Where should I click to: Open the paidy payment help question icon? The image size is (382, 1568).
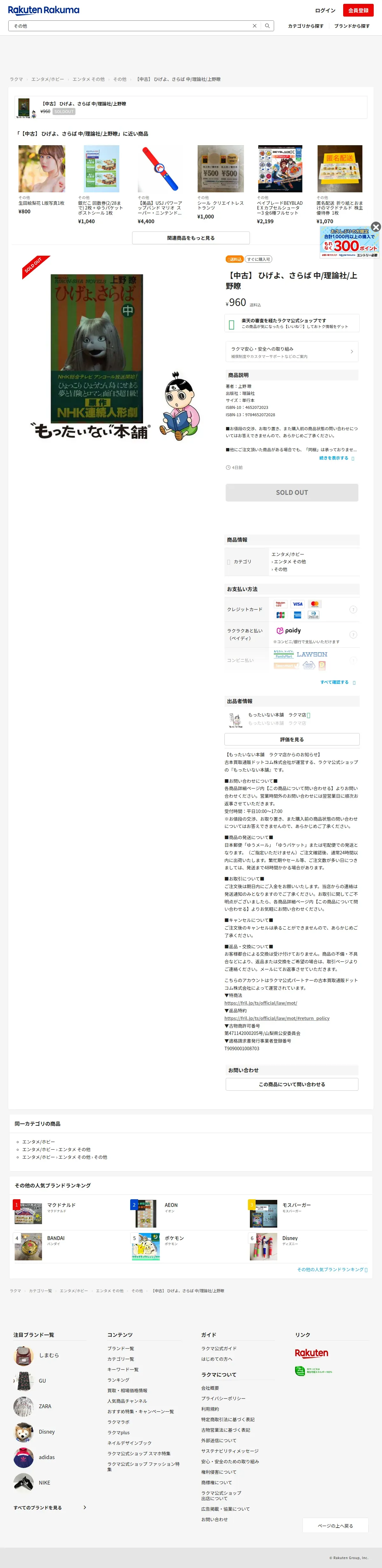[353, 634]
